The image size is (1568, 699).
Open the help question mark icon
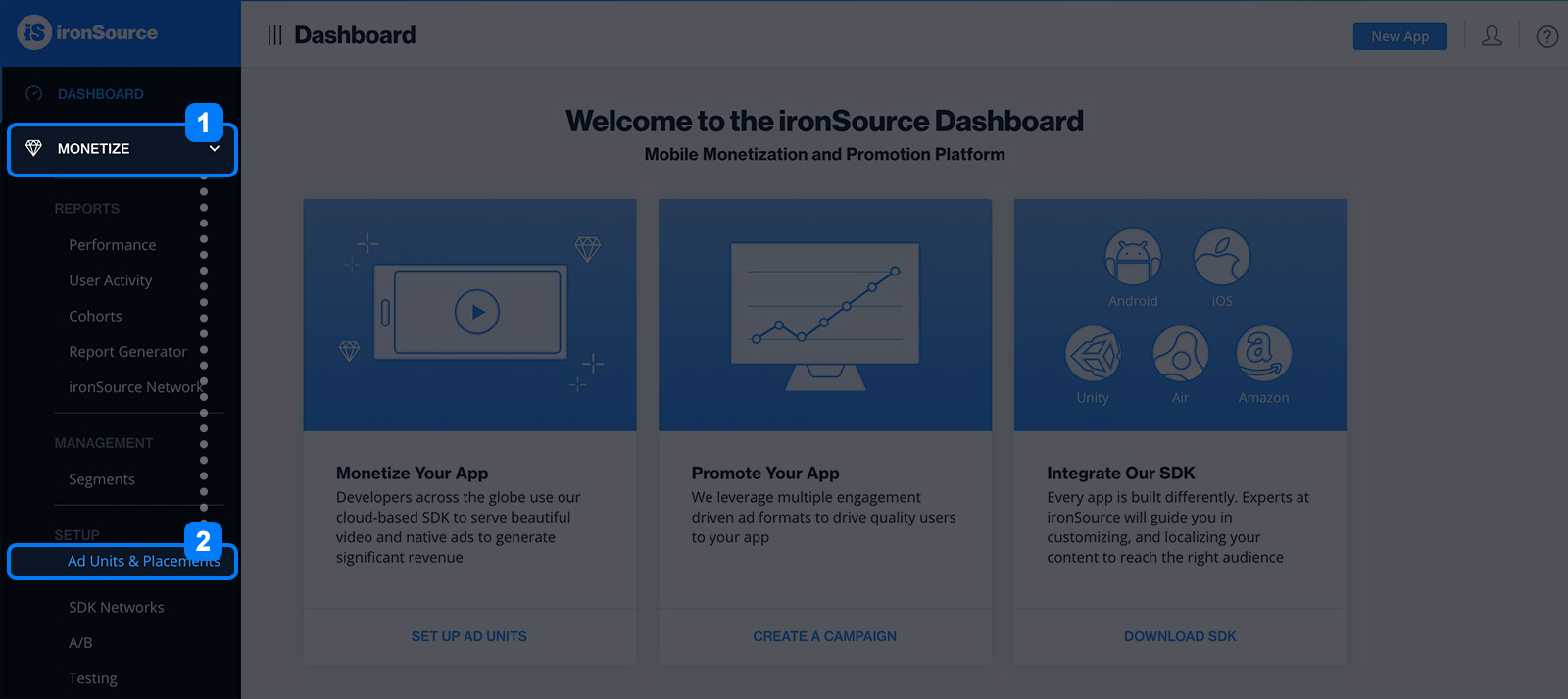1547,36
